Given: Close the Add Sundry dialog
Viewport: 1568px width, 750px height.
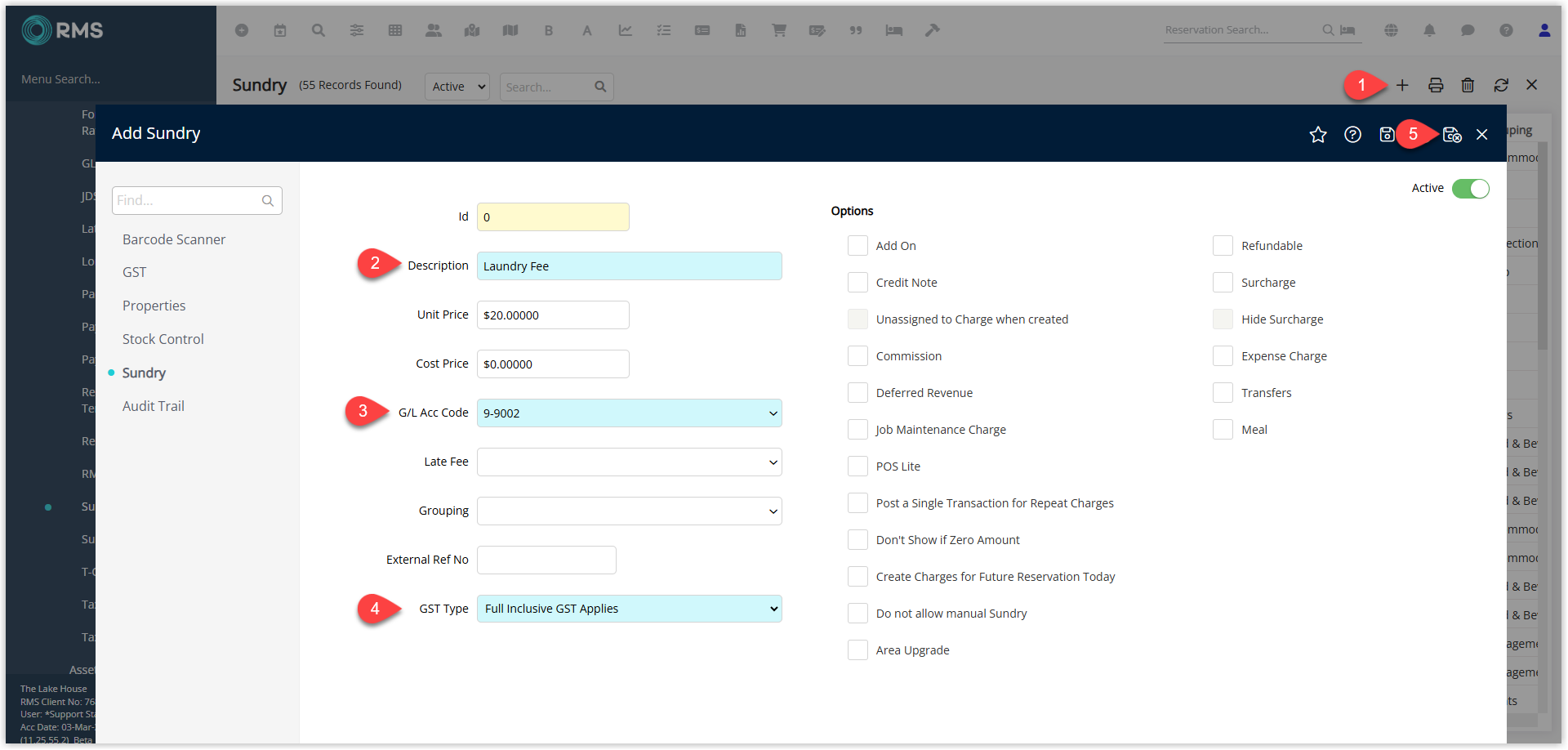Looking at the screenshot, I should [1482, 135].
